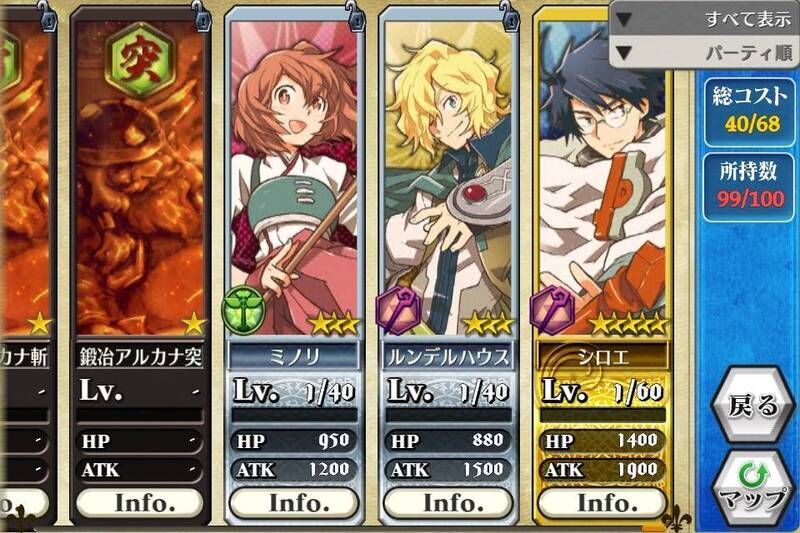Viewport: 800px width, 533px height.
Task: Click the green 突 hexagon badge
Action: click(x=140, y=61)
